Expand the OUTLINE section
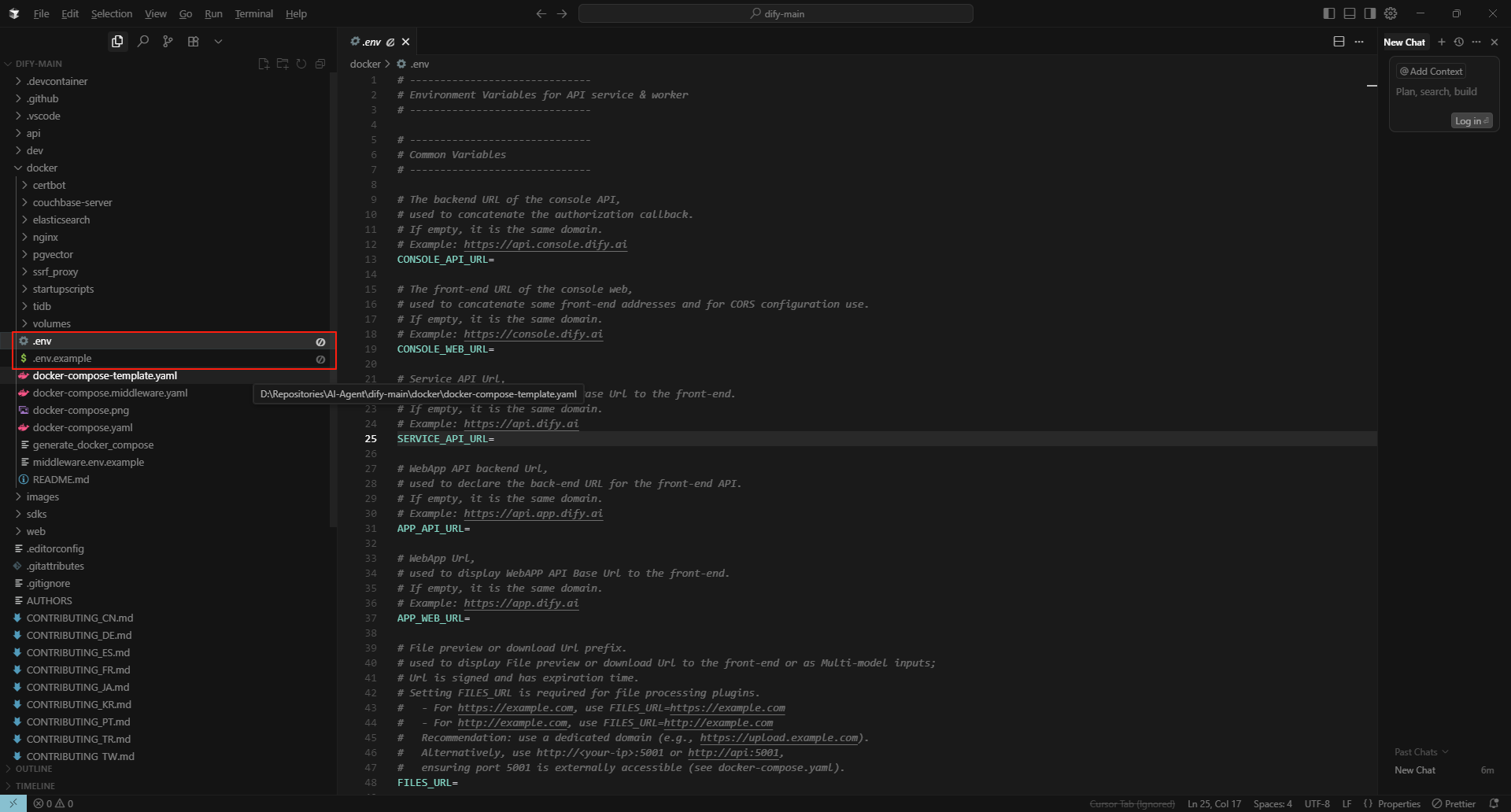Image resolution: width=1511 pixels, height=812 pixels. point(34,769)
